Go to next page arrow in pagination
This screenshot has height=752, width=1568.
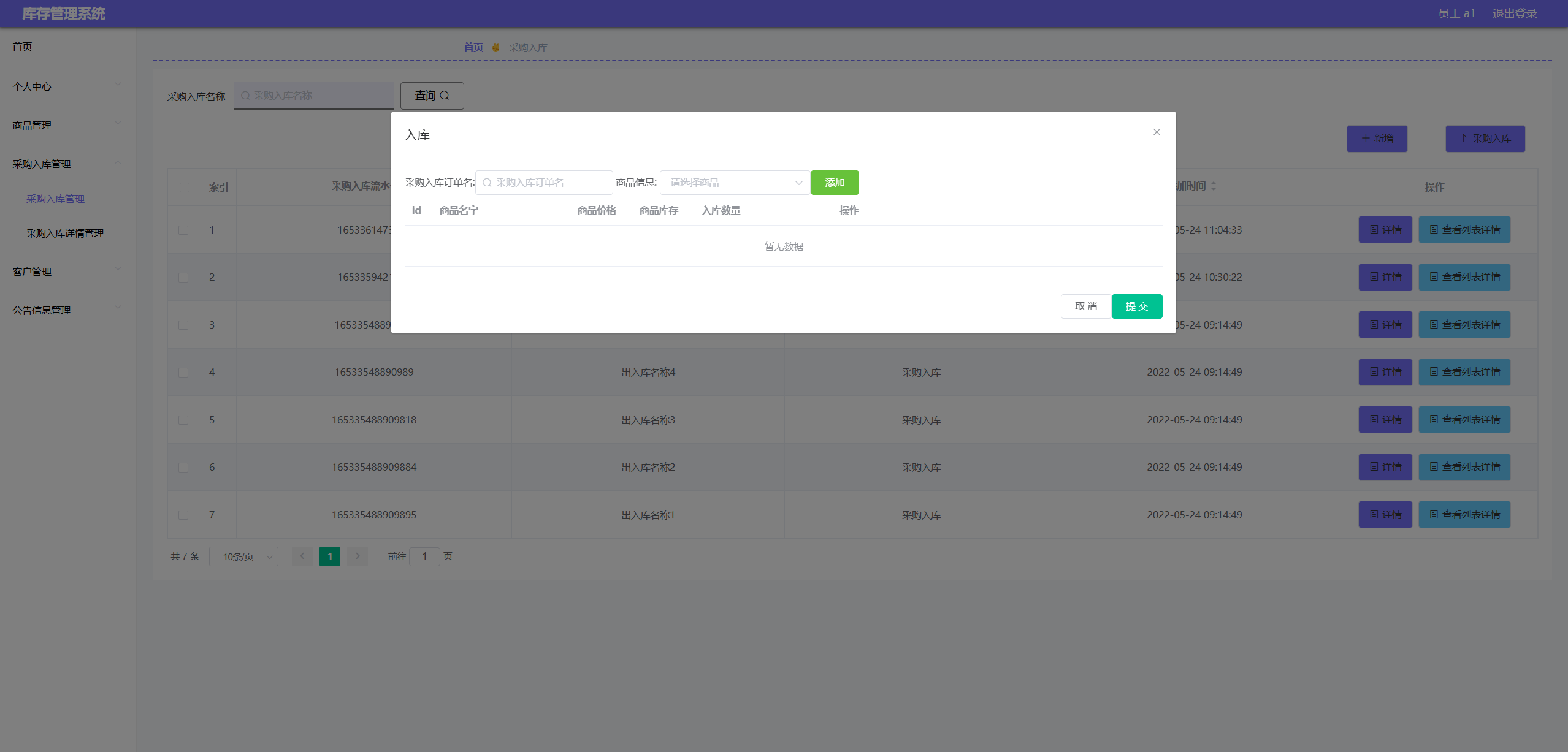click(x=358, y=556)
